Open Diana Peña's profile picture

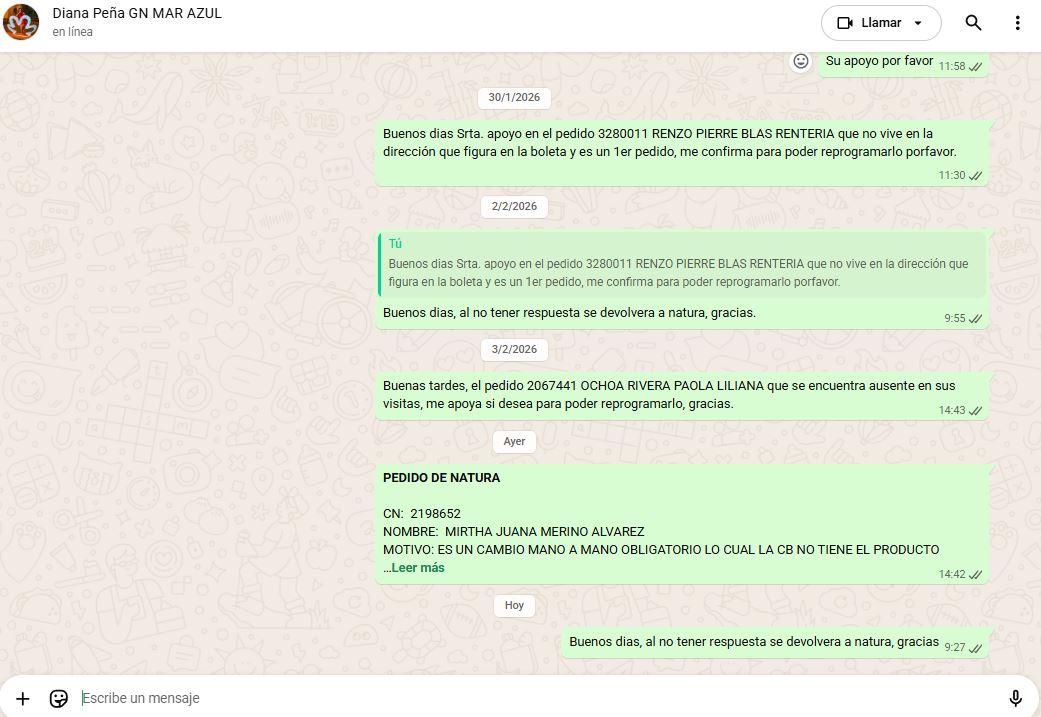pyautogui.click(x=21, y=22)
